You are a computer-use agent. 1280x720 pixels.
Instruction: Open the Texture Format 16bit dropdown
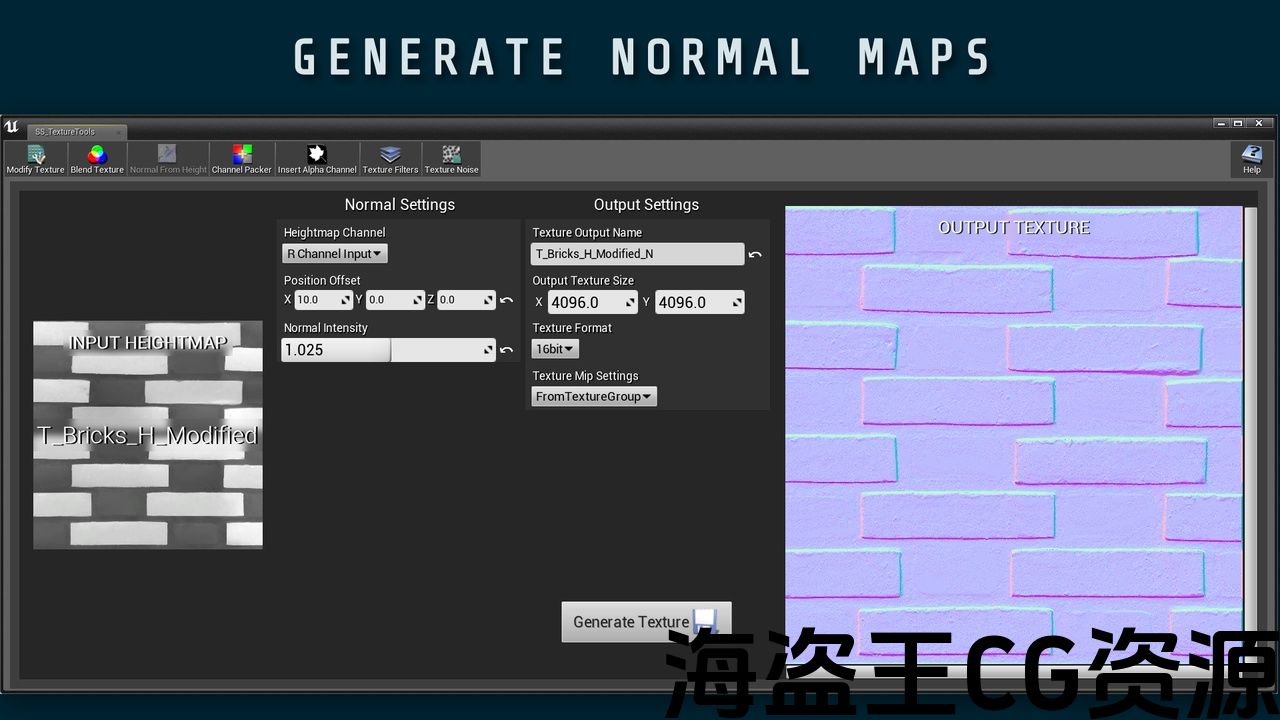tap(555, 349)
